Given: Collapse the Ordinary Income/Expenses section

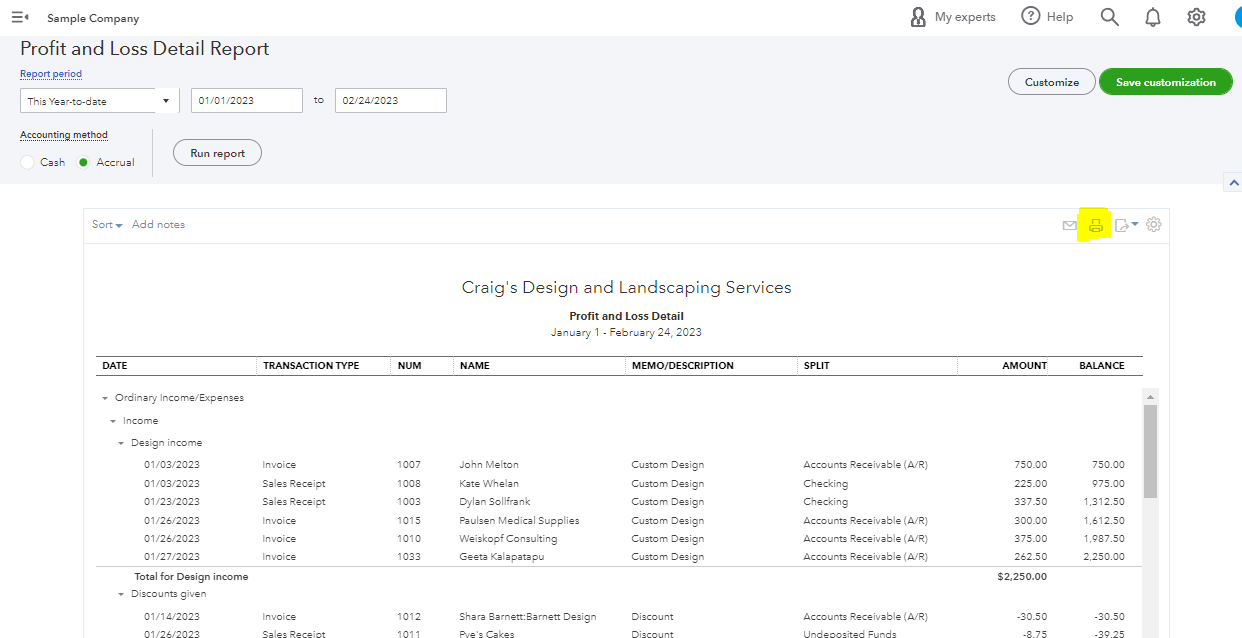Looking at the screenshot, I should click(105, 397).
